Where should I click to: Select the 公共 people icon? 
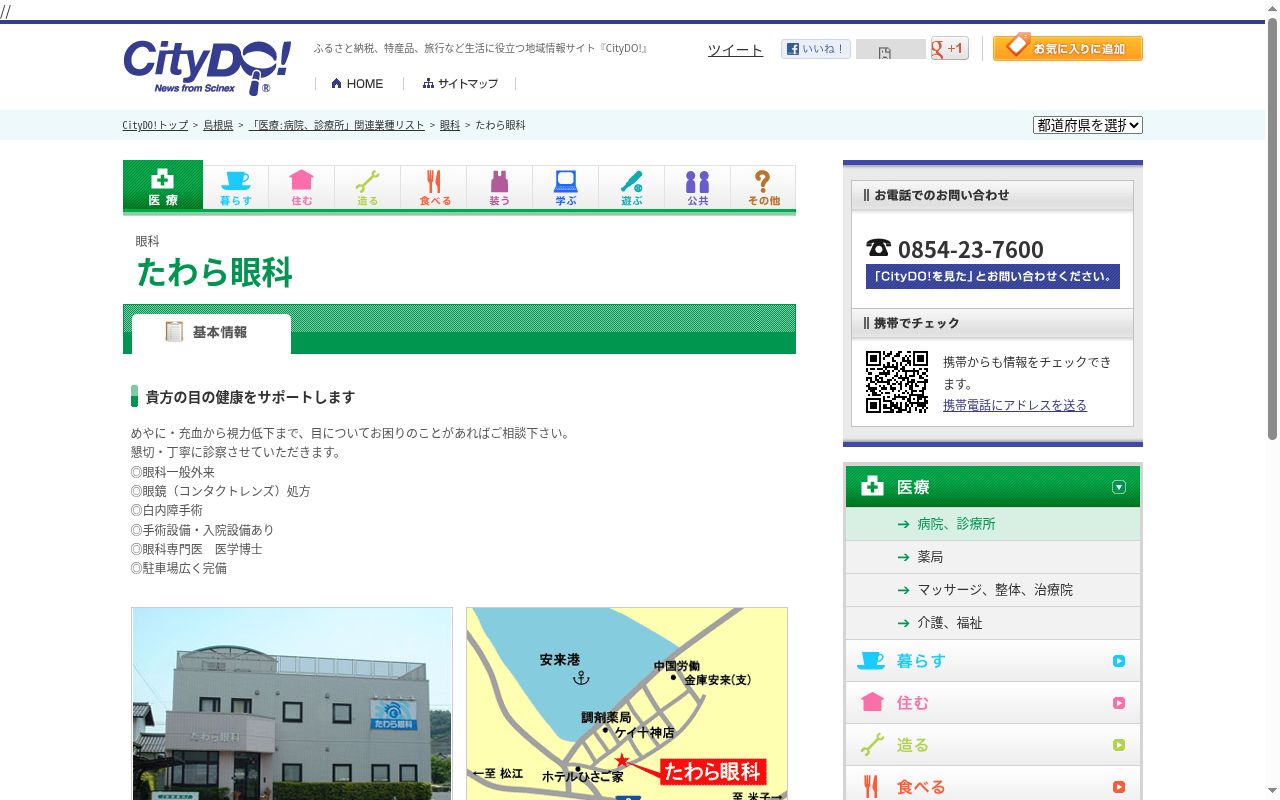click(698, 187)
